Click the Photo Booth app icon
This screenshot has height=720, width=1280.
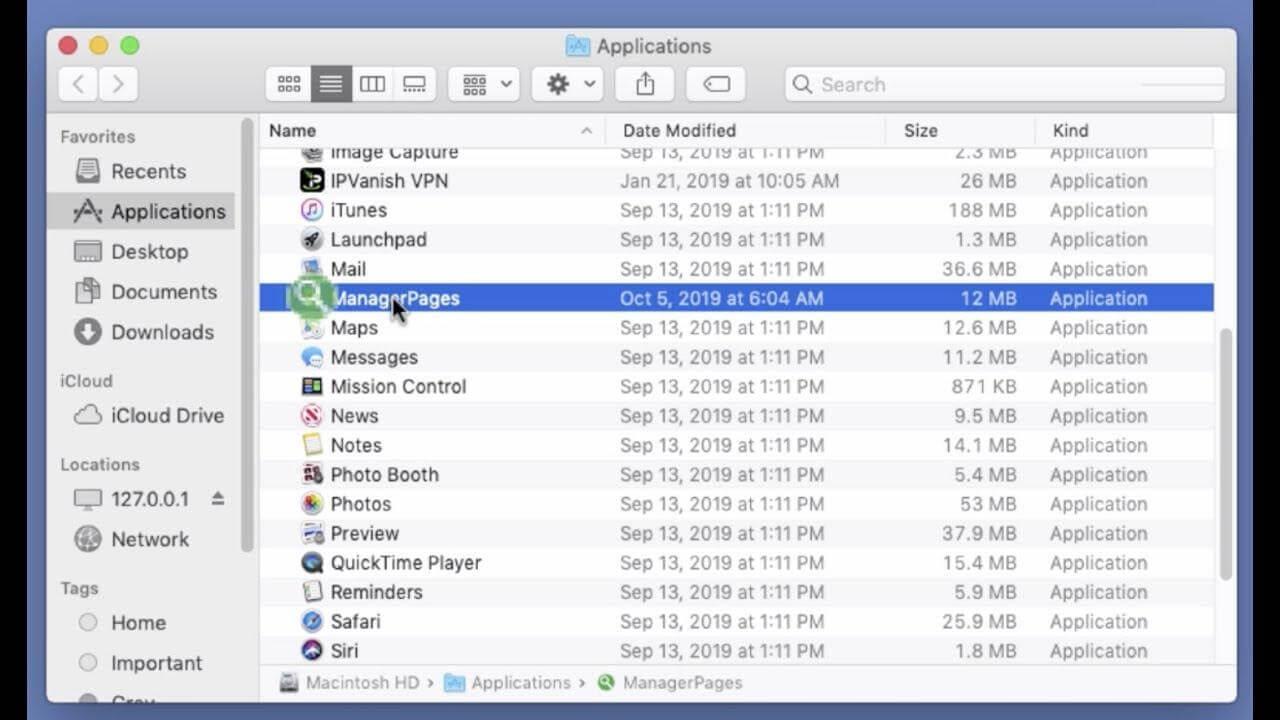[x=312, y=475]
